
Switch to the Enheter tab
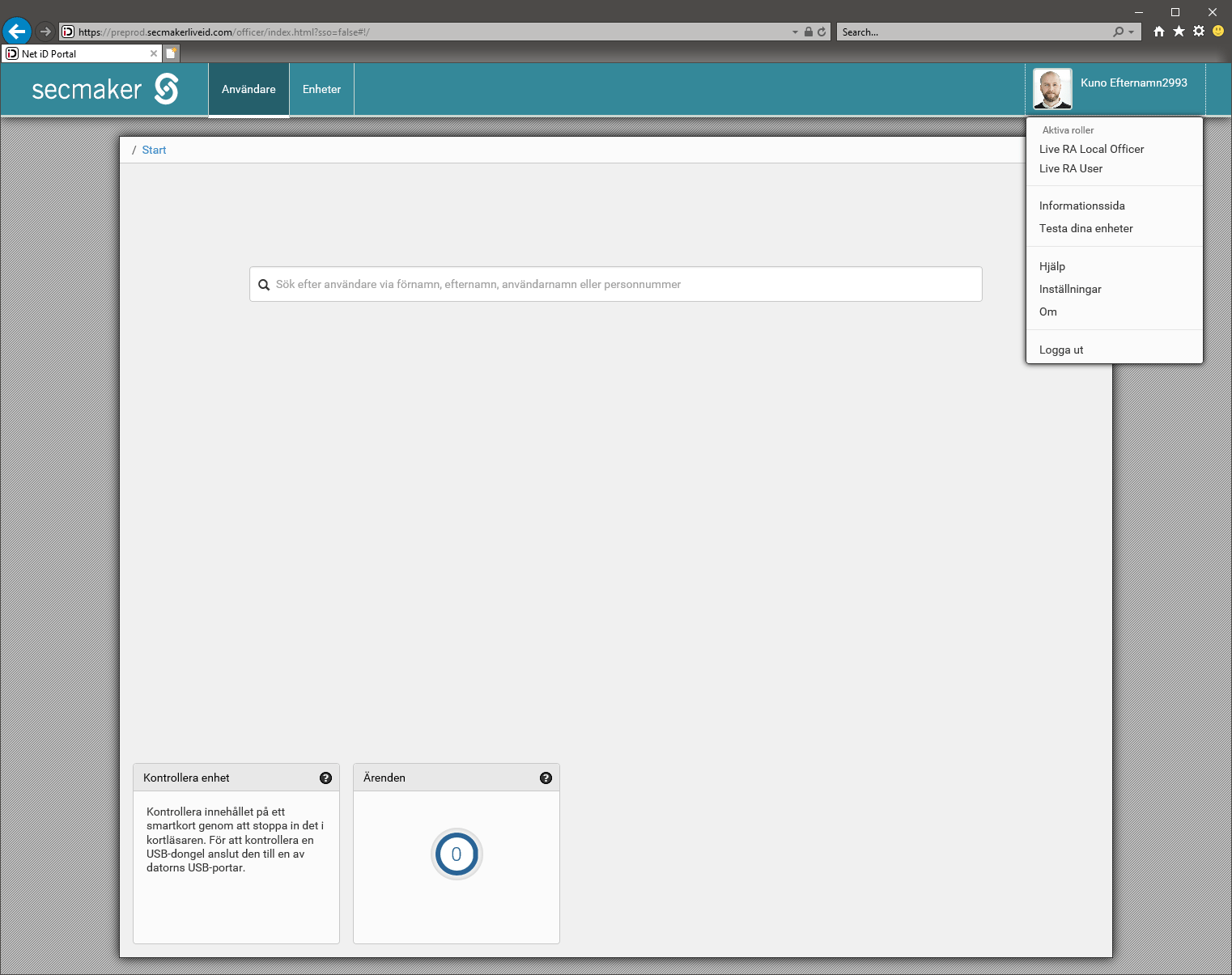[321, 89]
